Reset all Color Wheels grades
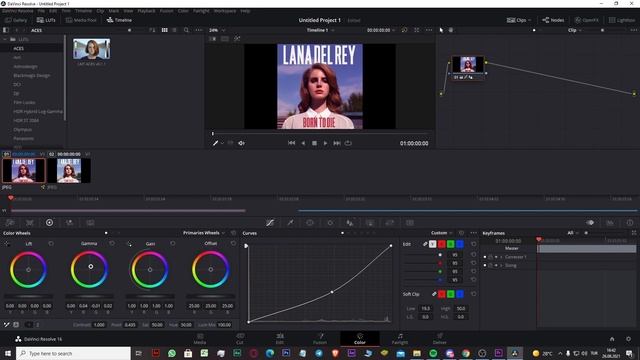The width and height of the screenshot is (640, 360). click(233, 233)
